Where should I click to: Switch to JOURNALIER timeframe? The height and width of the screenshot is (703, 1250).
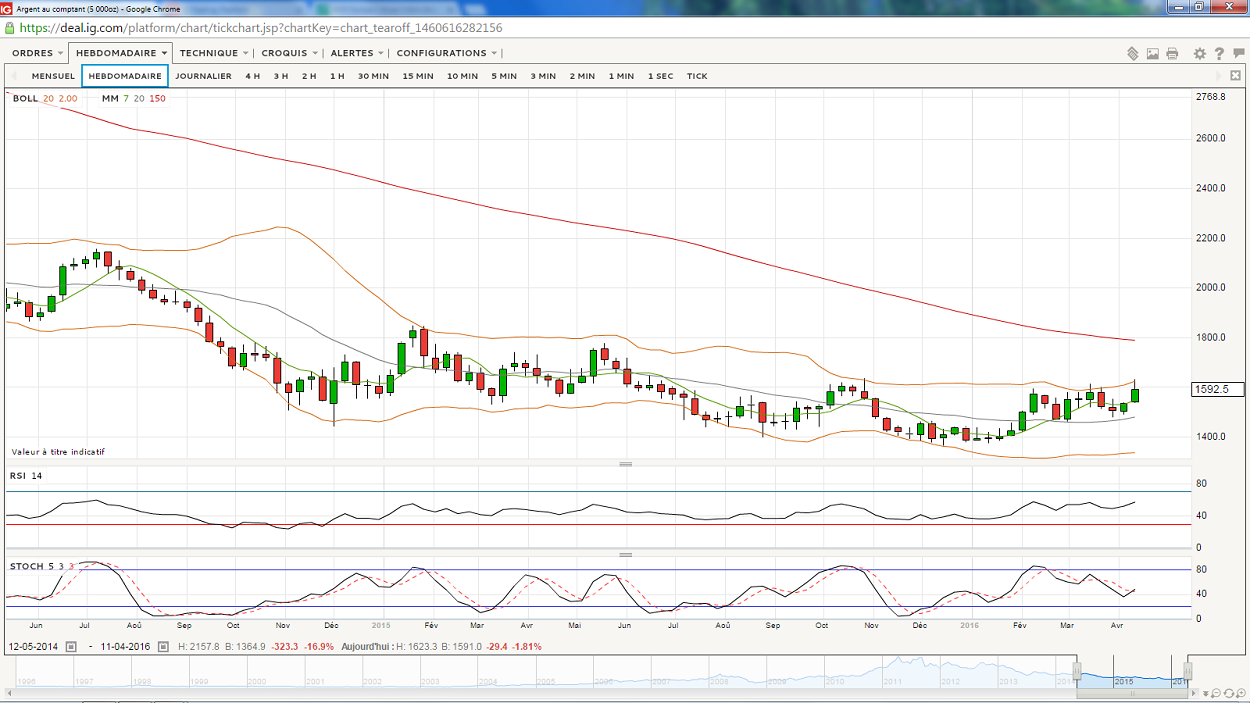204,76
